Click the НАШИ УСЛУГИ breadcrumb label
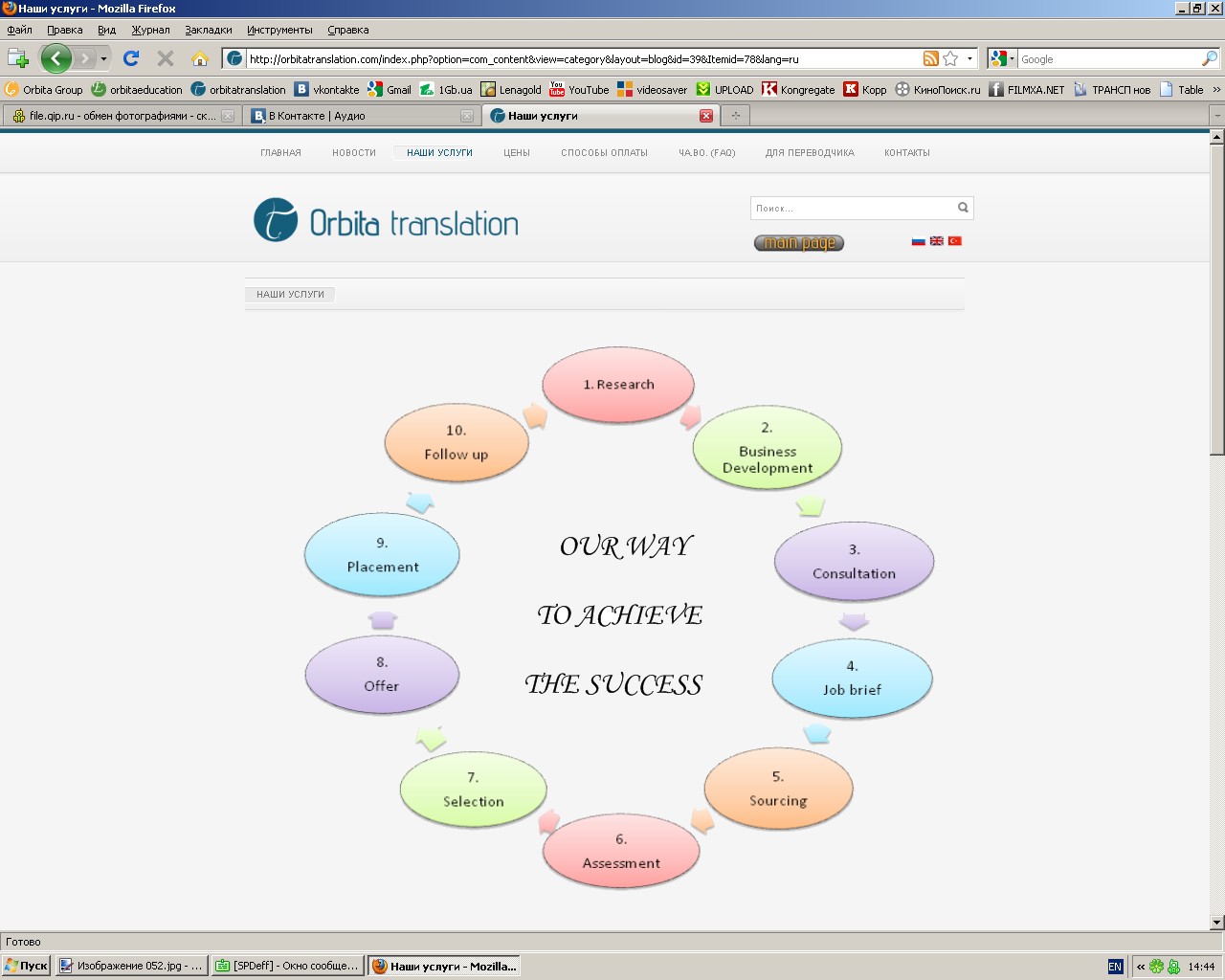The width and height of the screenshot is (1225, 980). click(x=290, y=295)
